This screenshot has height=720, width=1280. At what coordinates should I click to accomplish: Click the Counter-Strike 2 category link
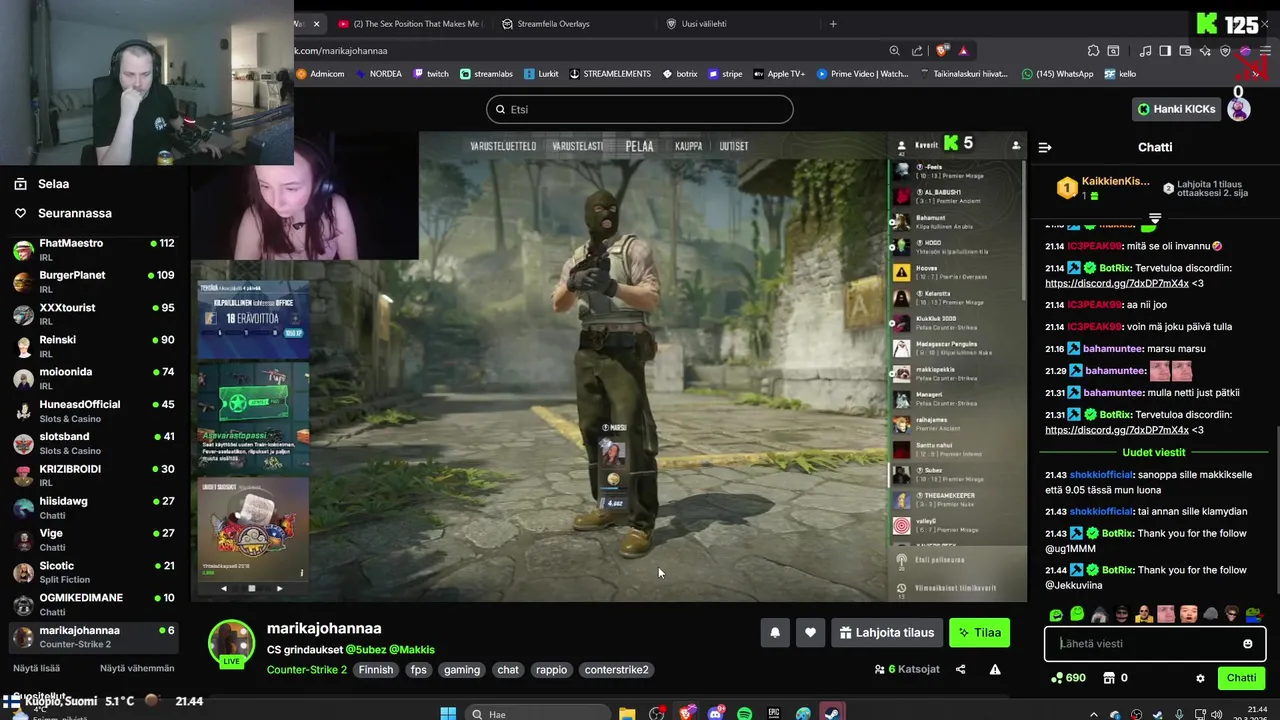[307, 670]
